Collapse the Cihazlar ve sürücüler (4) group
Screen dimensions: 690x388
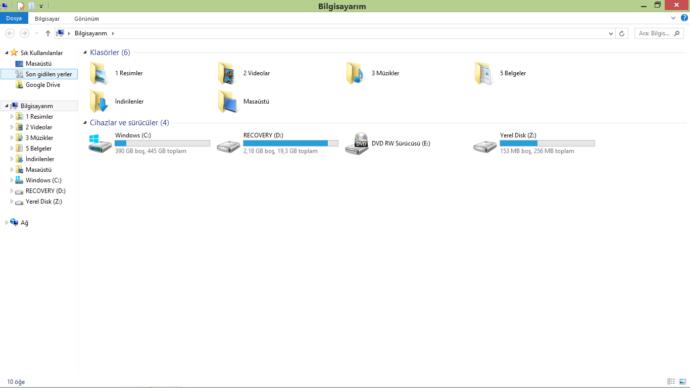(x=85, y=123)
